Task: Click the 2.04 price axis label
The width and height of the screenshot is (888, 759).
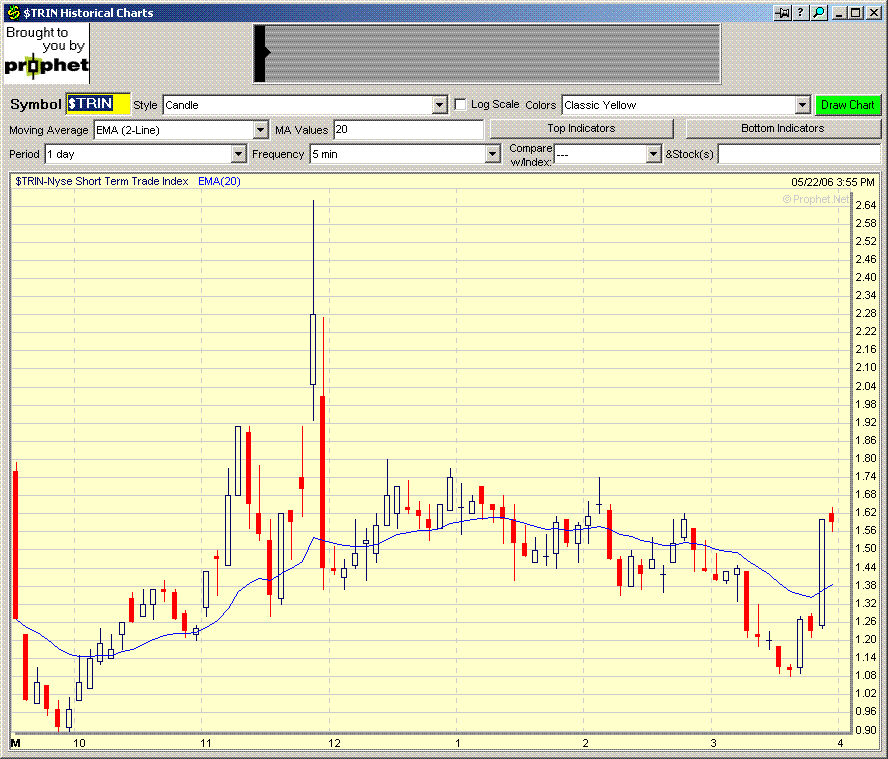Action: click(x=866, y=386)
